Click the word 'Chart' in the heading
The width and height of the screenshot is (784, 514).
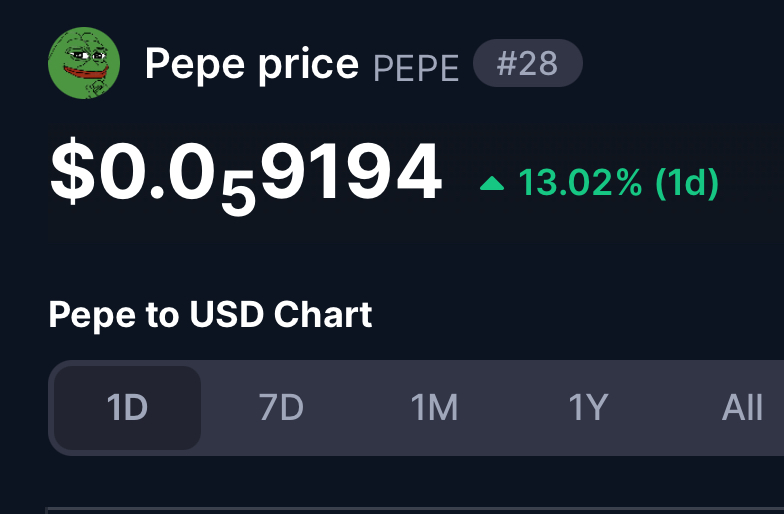coord(323,314)
